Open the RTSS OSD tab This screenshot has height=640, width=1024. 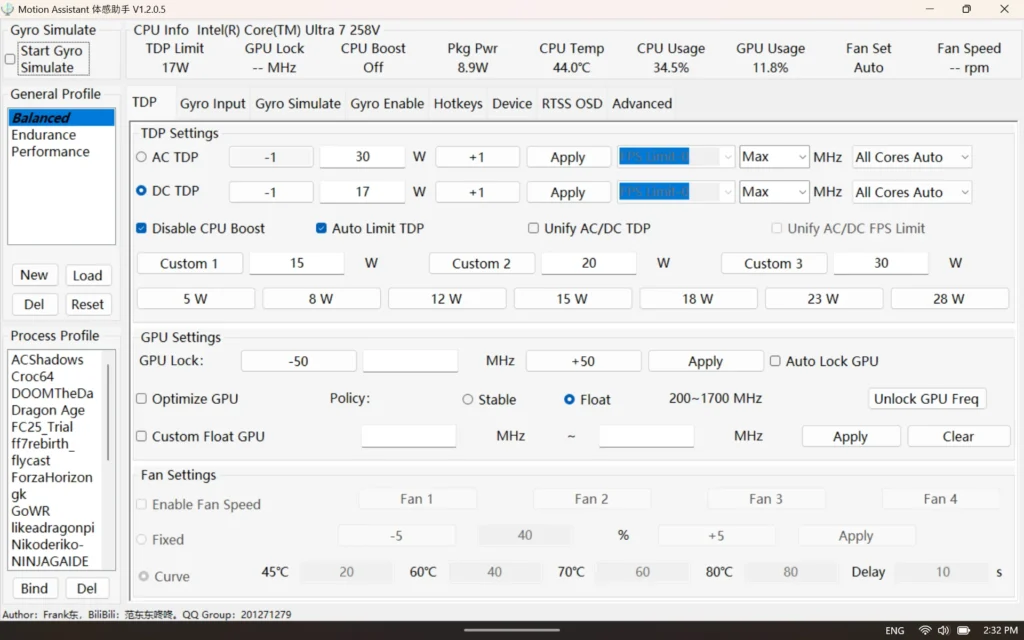(572, 103)
